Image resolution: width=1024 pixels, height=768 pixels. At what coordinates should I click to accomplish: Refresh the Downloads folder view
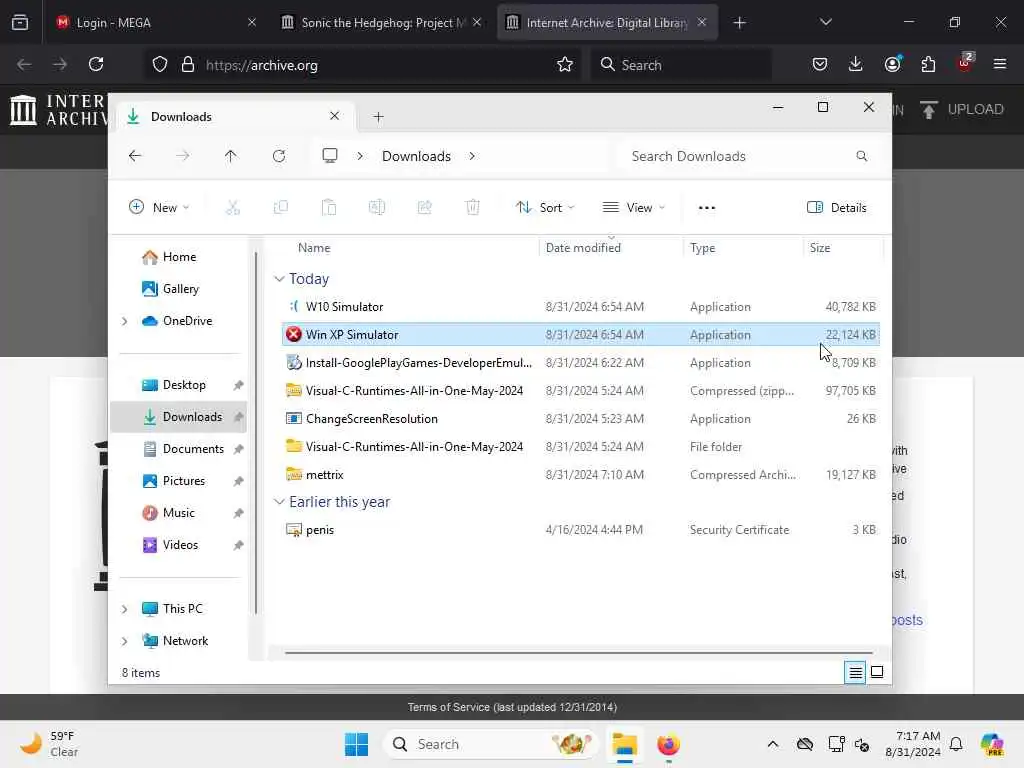(279, 156)
